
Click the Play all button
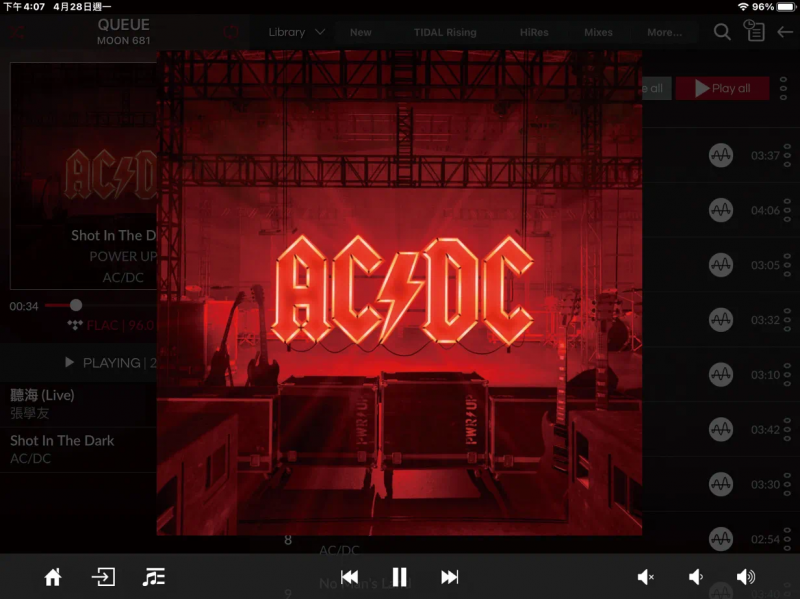coord(722,88)
